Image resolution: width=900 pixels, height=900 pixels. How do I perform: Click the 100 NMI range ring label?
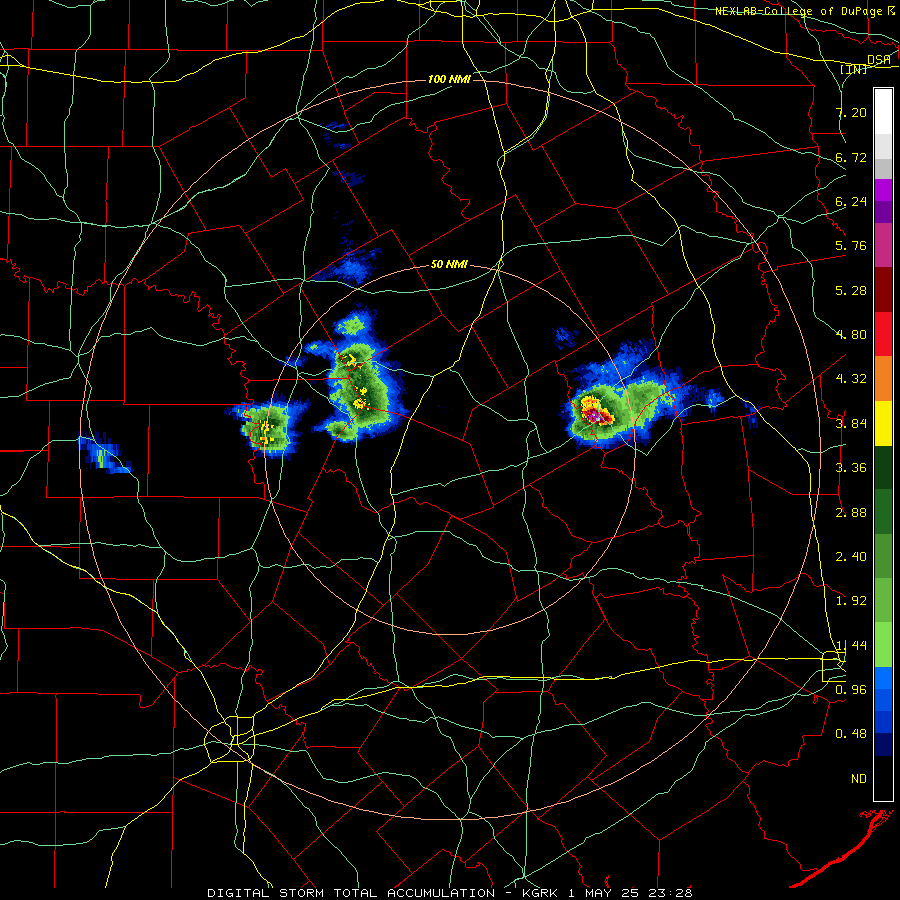point(449,79)
